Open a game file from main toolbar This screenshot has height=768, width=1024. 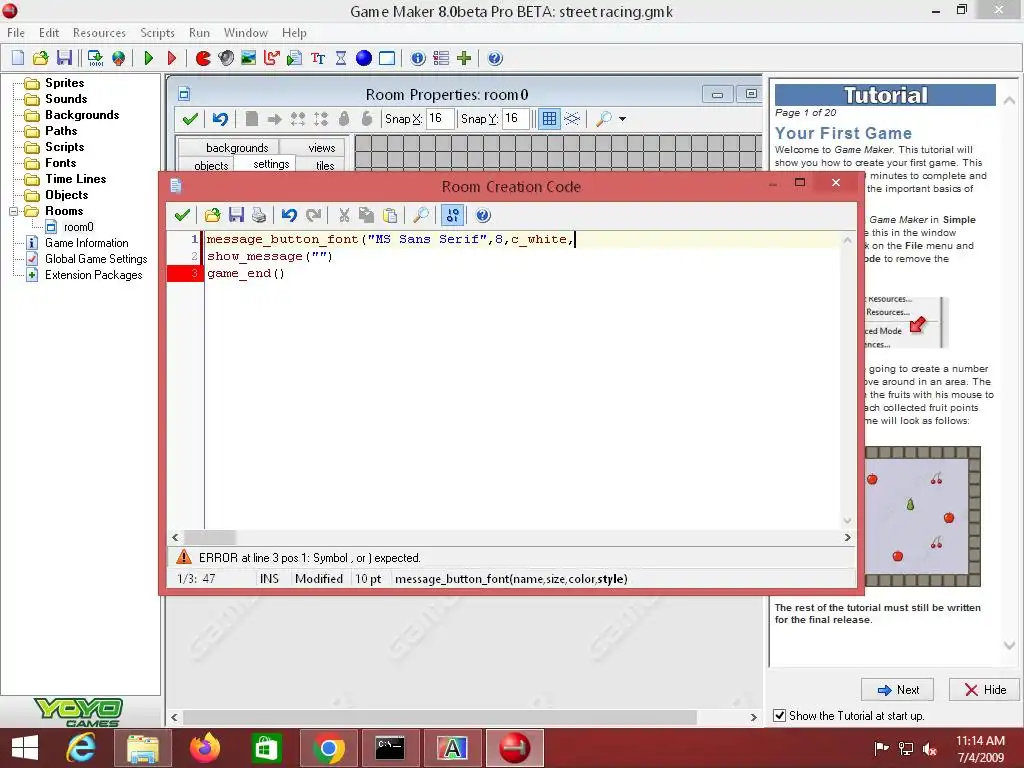click(40, 58)
